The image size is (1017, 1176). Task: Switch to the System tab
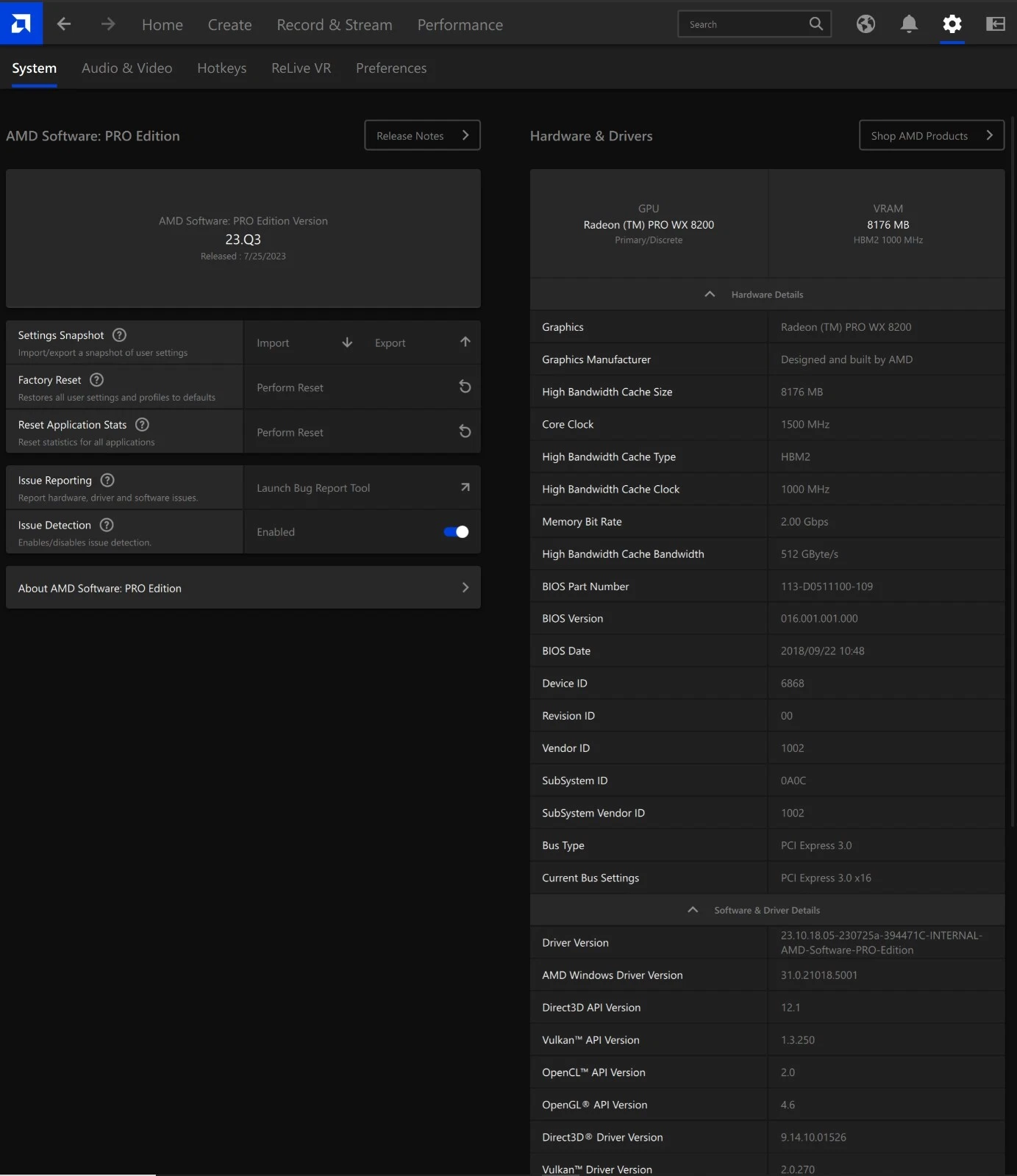34,68
